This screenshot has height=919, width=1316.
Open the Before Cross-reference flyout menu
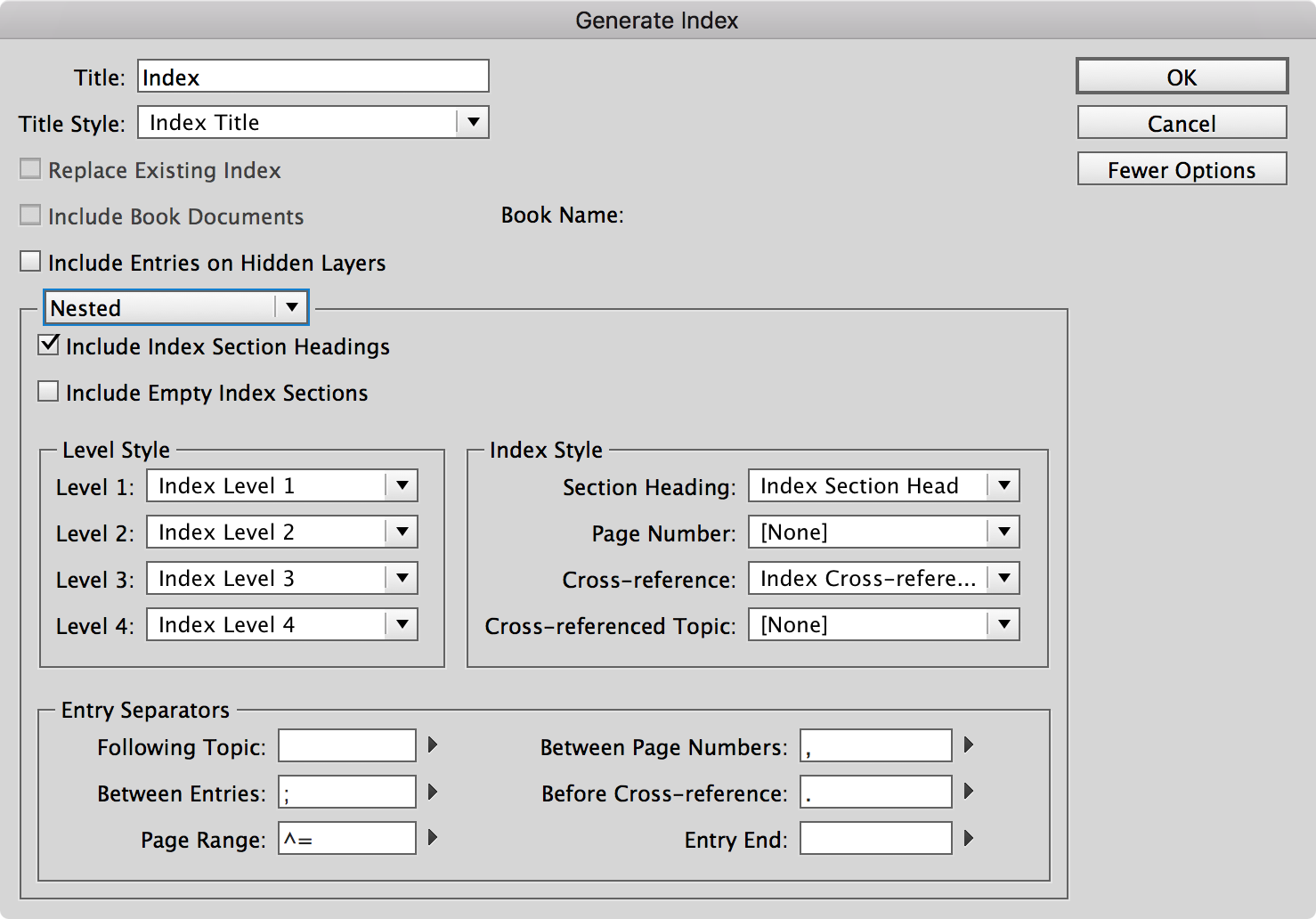(x=969, y=792)
